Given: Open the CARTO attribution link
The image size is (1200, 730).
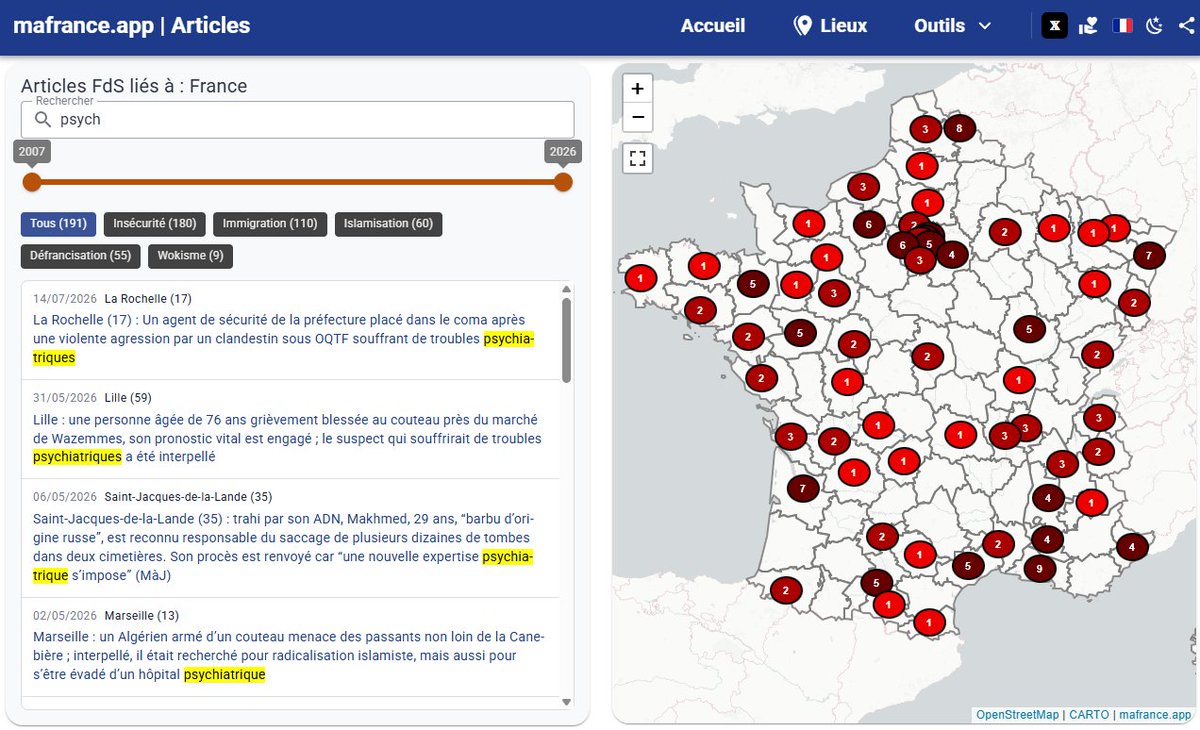Looking at the screenshot, I should click(x=1089, y=715).
